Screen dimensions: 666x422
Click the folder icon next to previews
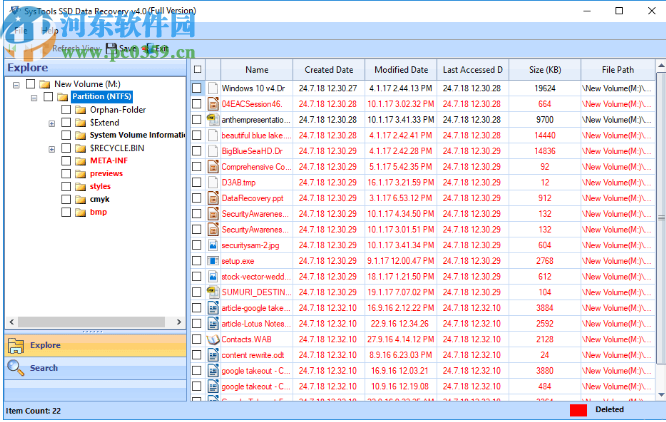click(81, 174)
